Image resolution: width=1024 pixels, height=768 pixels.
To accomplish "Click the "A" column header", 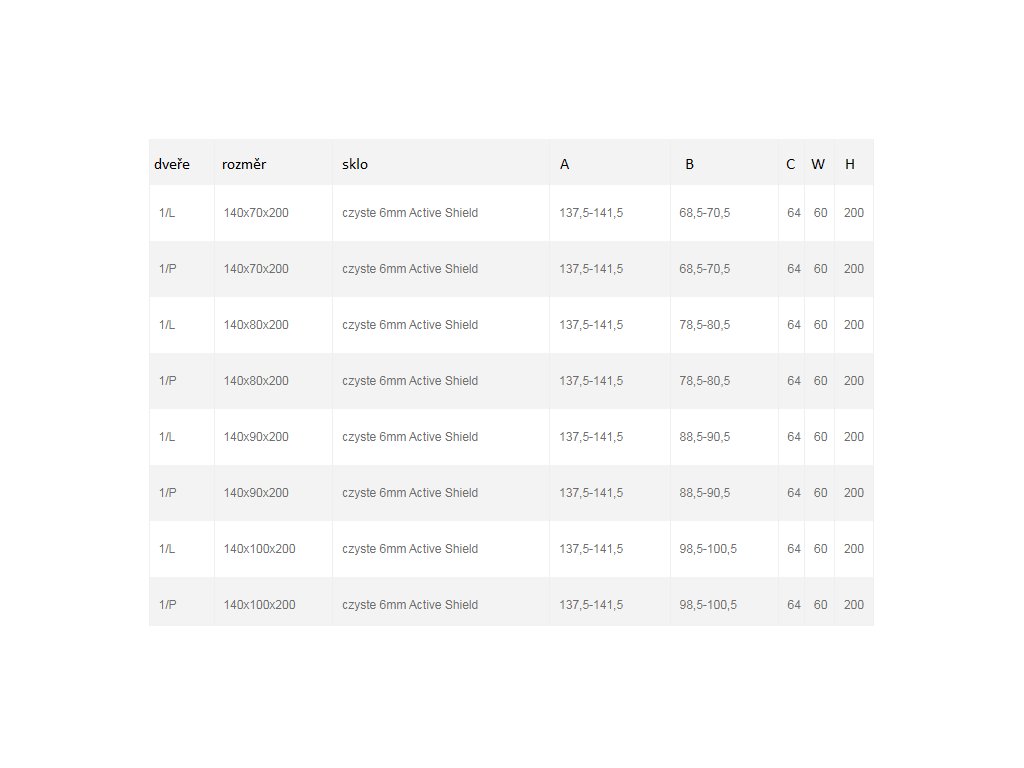I will (565, 164).
